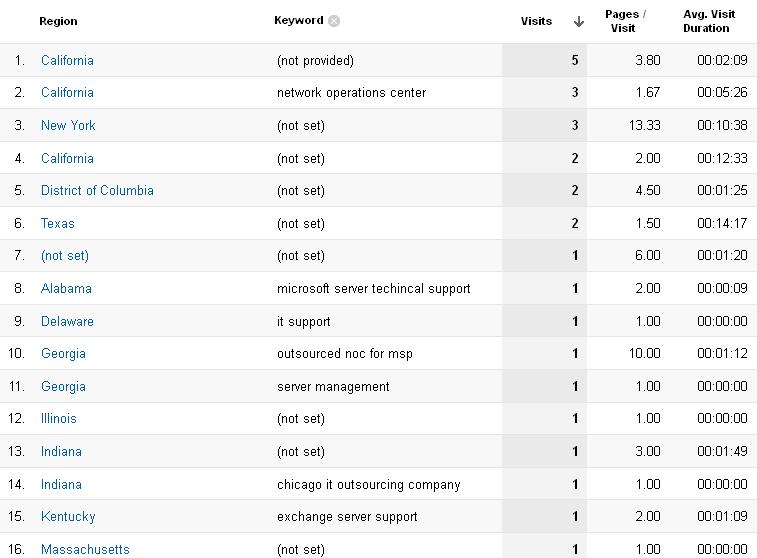Sort by Region column header
This screenshot has height=558, width=757.
point(58,21)
